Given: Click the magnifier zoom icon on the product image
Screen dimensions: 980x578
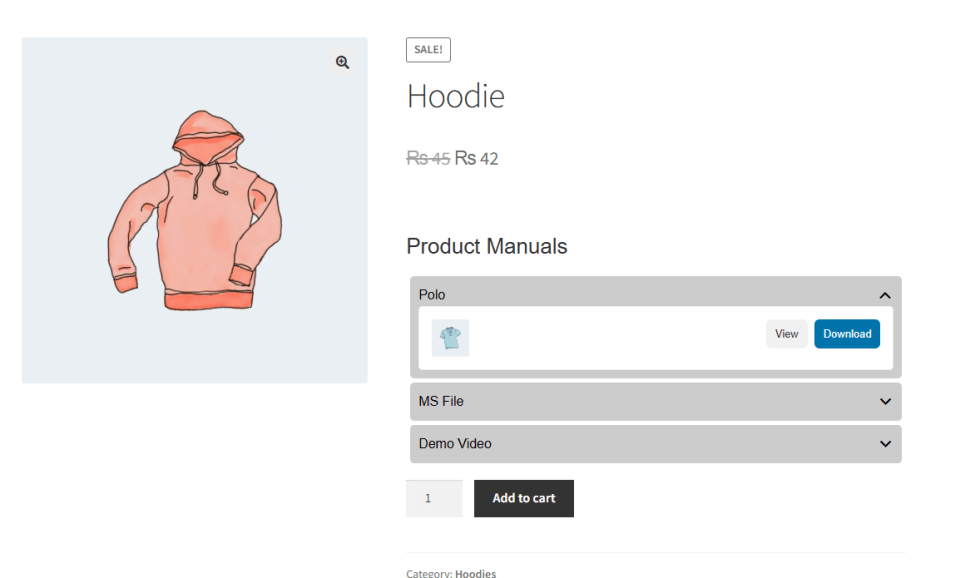Looking at the screenshot, I should 342,62.
